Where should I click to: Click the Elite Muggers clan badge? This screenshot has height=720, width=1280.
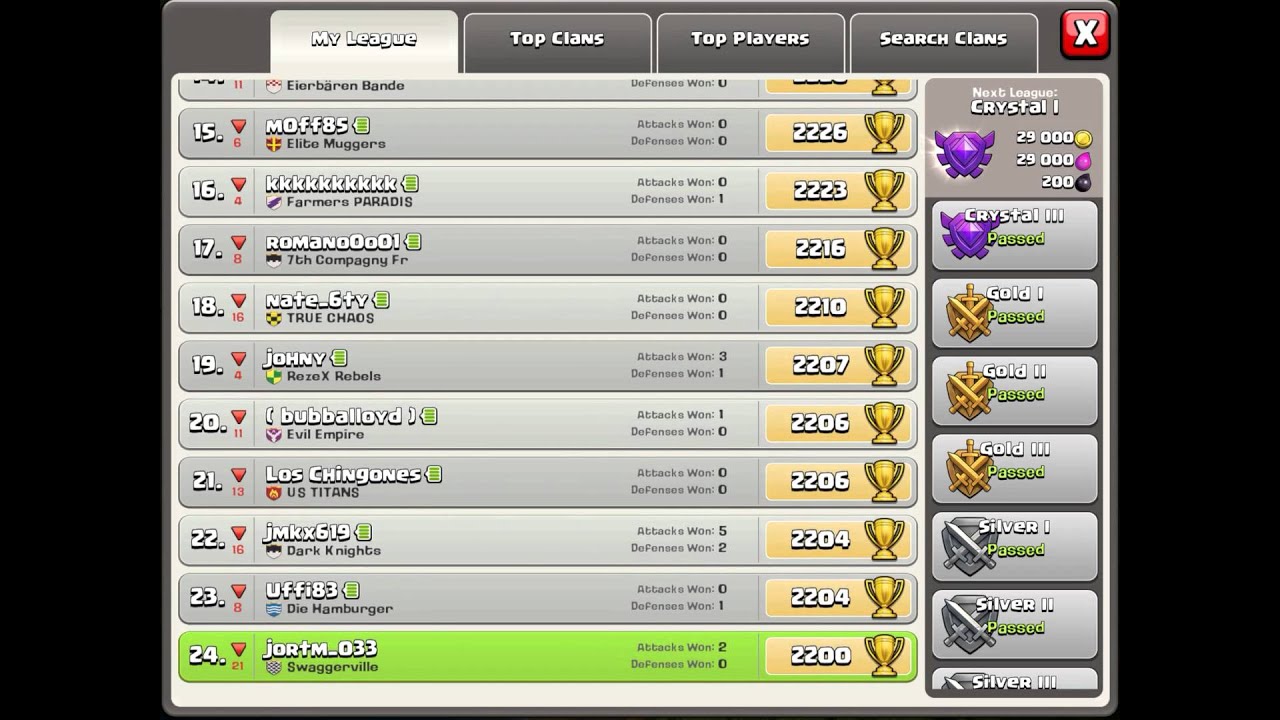coord(274,144)
